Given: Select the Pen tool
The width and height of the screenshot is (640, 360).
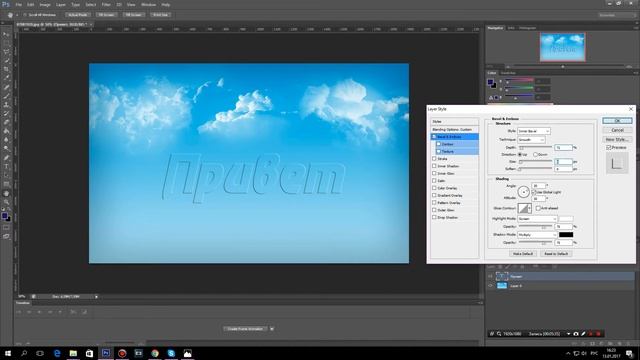Looking at the screenshot, I should (x=6, y=158).
